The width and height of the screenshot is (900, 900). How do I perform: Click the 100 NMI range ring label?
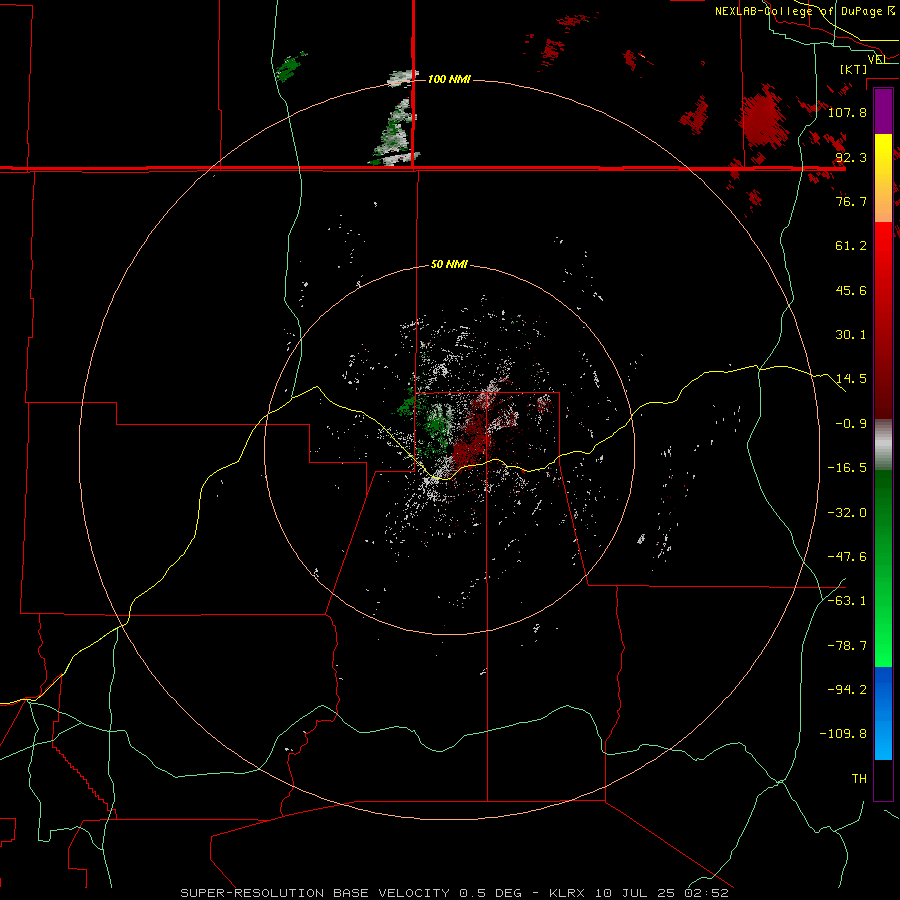pos(449,79)
